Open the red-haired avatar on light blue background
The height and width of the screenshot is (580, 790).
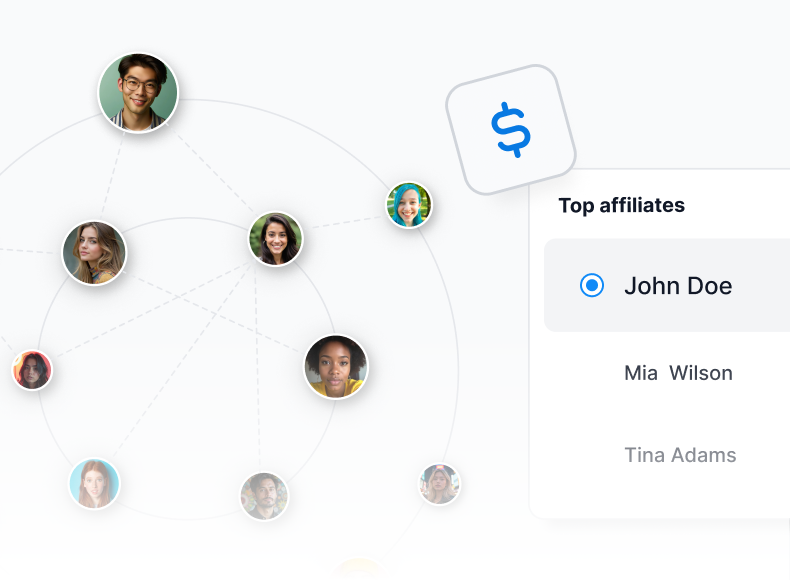(94, 484)
